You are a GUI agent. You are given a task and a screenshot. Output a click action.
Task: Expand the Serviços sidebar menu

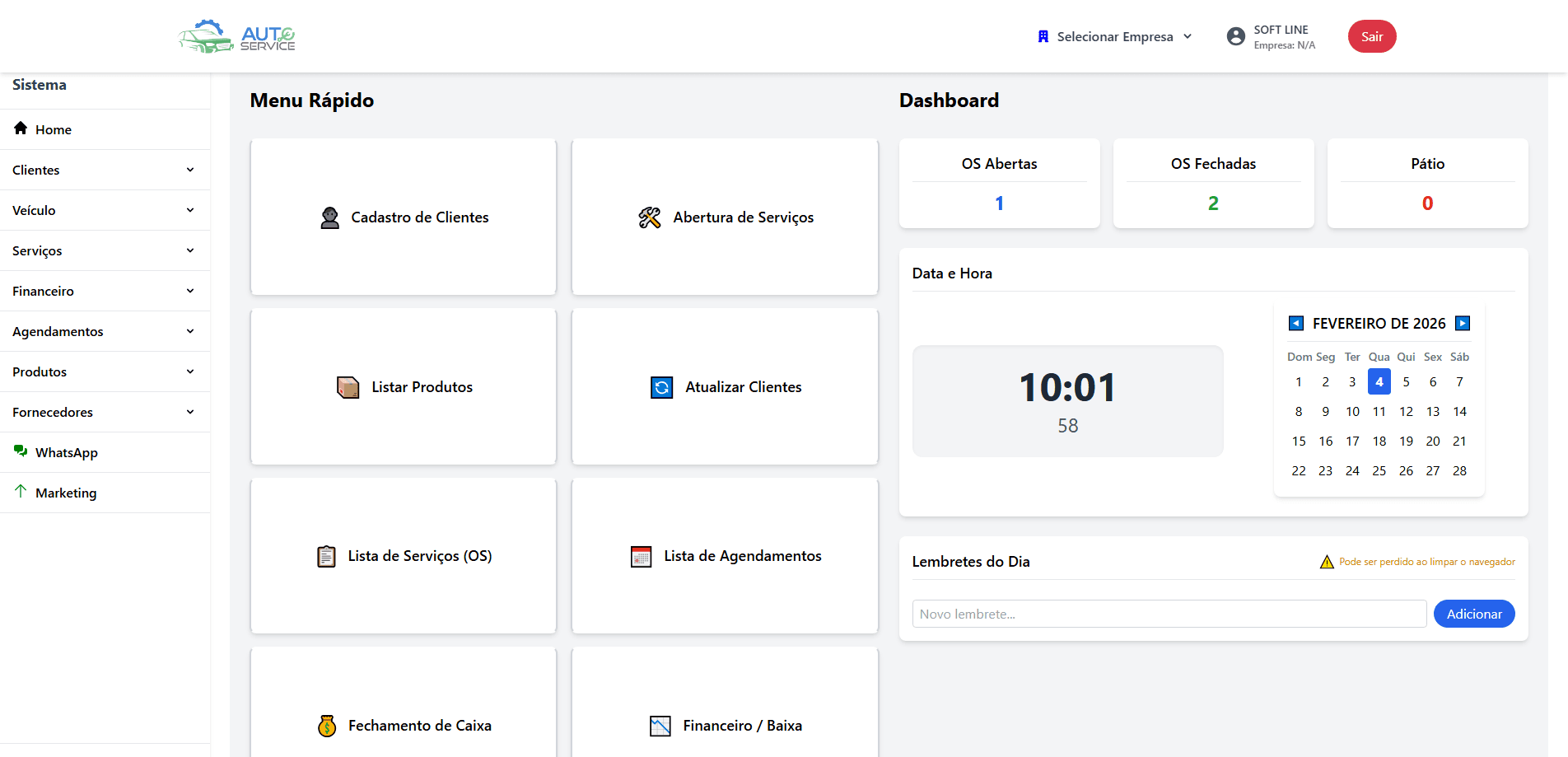105,250
